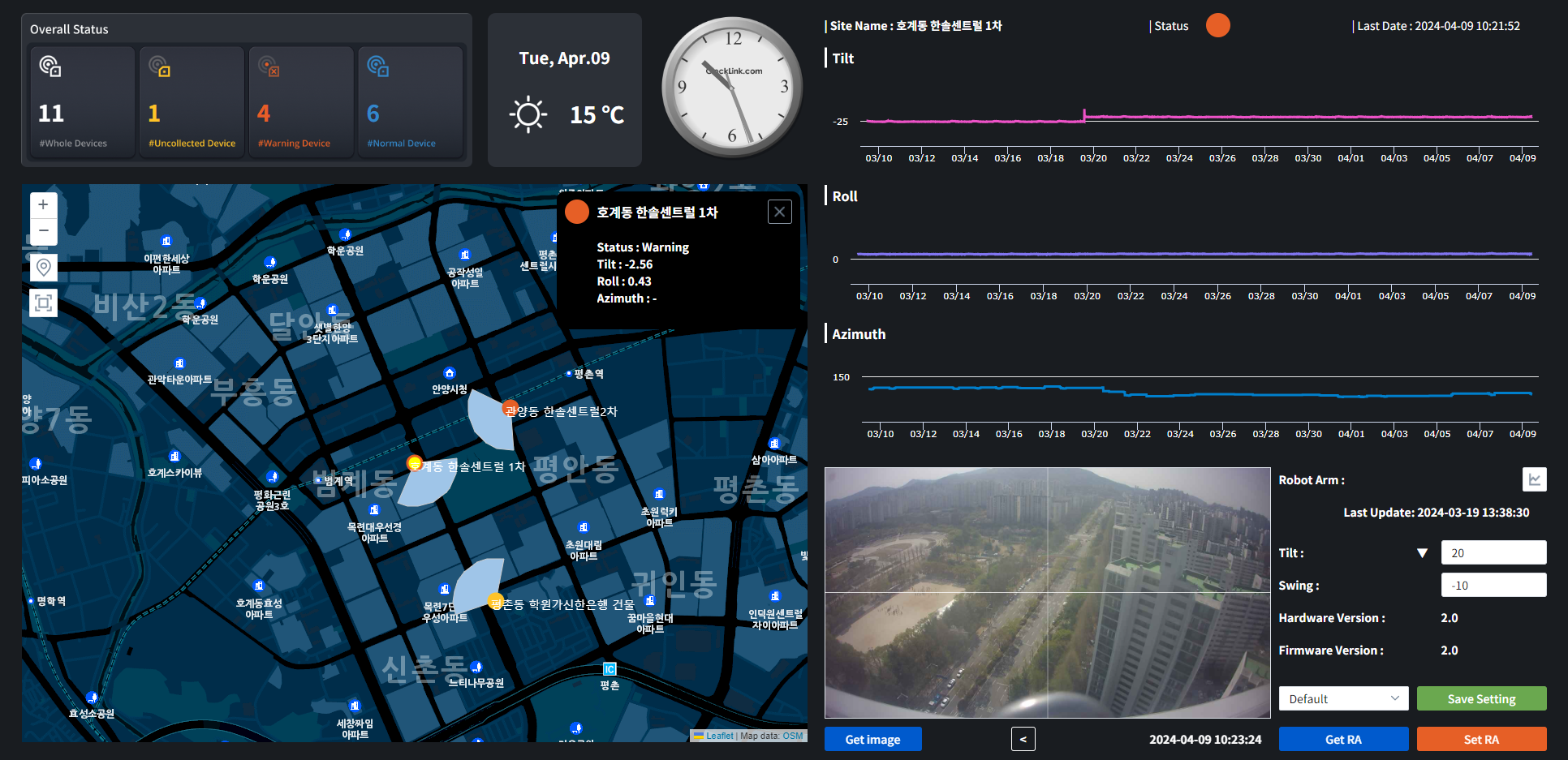Expand the Tilt dropdown triangle
Viewport: 1568px width, 760px height.
tap(1422, 553)
